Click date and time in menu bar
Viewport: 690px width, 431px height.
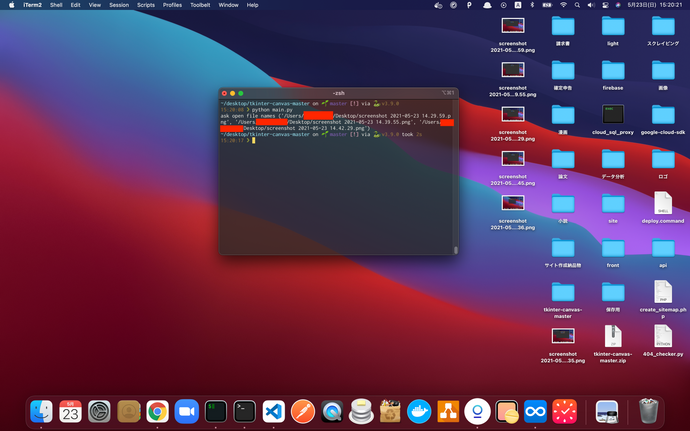[x=655, y=5]
